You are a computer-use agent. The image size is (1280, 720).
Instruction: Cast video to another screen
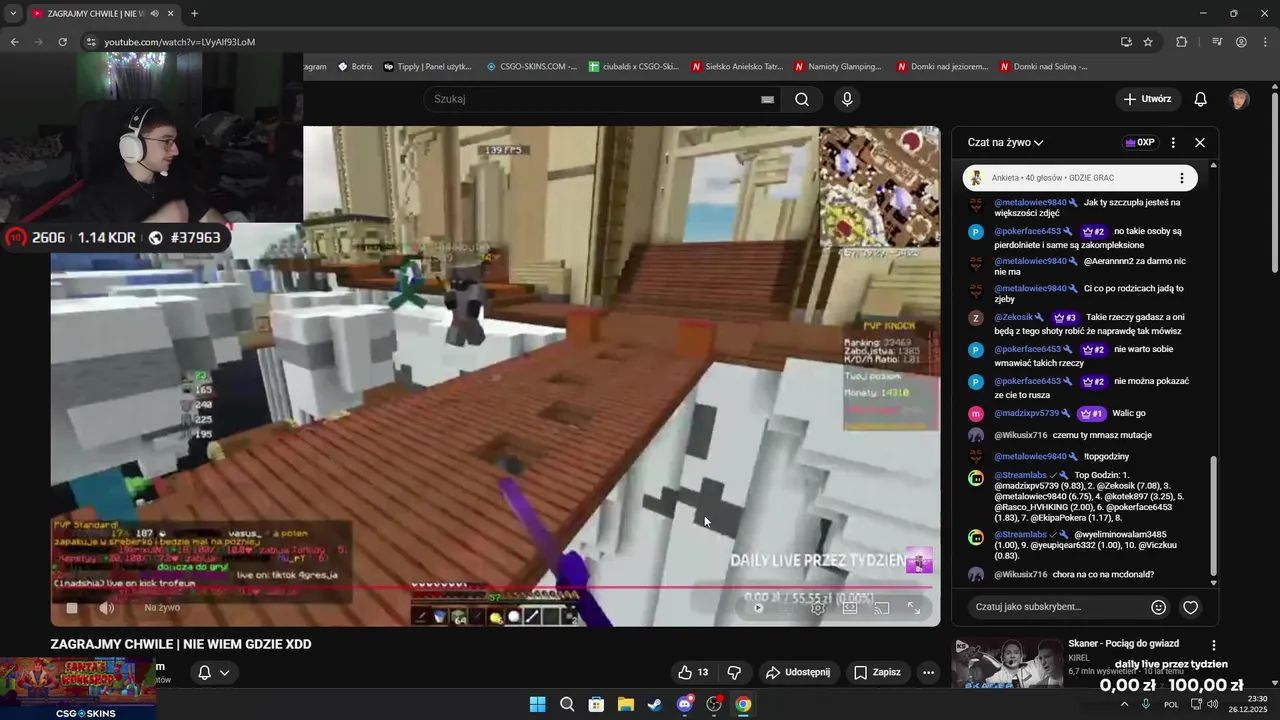882,608
